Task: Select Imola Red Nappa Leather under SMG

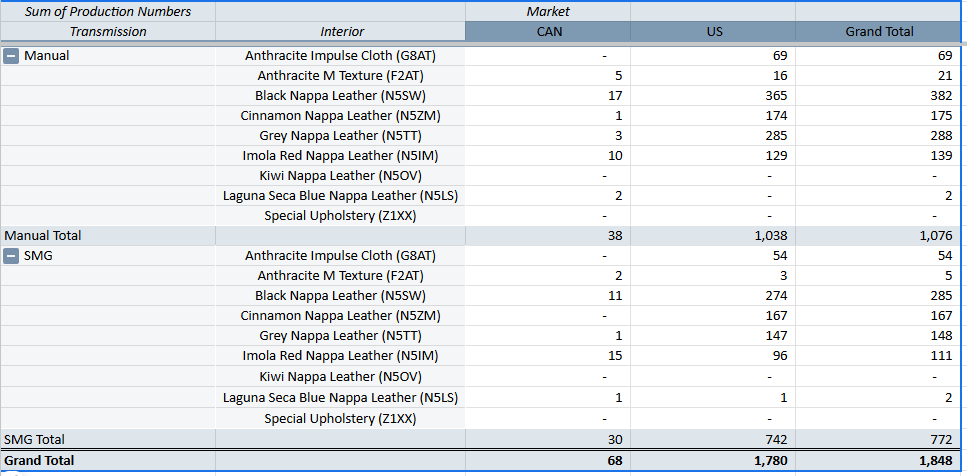Action: click(x=340, y=356)
